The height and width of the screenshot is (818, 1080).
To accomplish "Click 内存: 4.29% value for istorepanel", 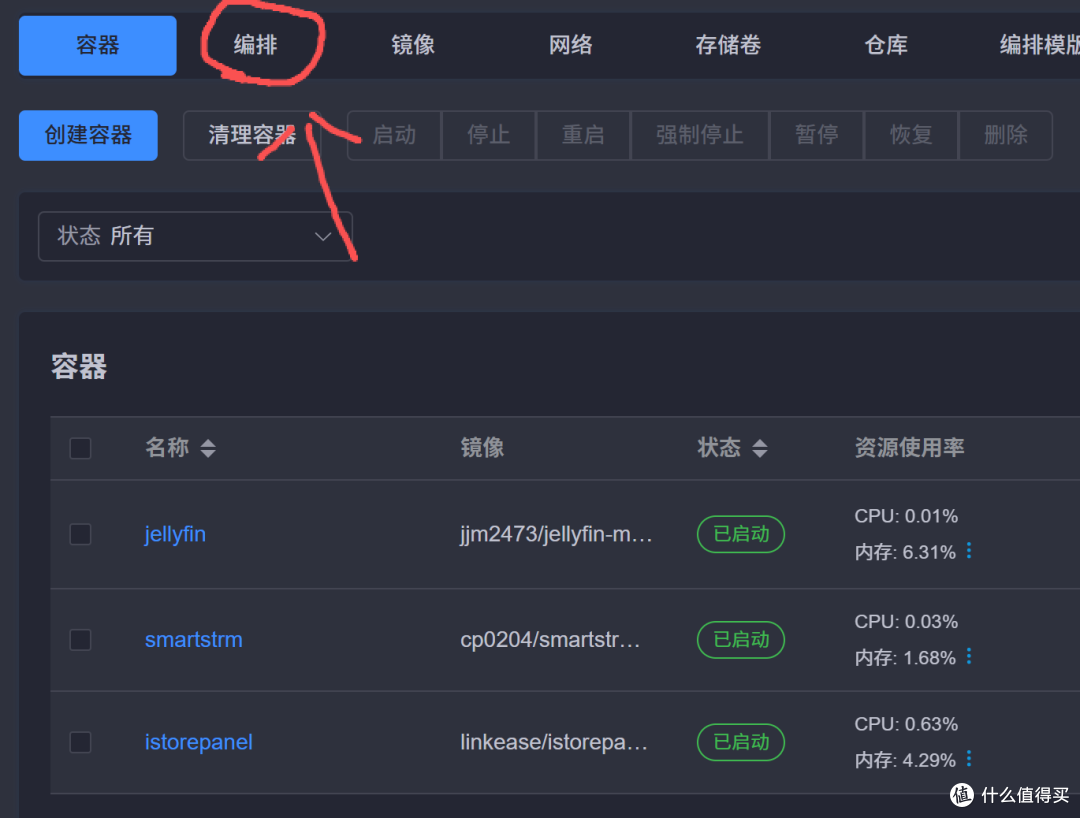I will (x=905, y=760).
